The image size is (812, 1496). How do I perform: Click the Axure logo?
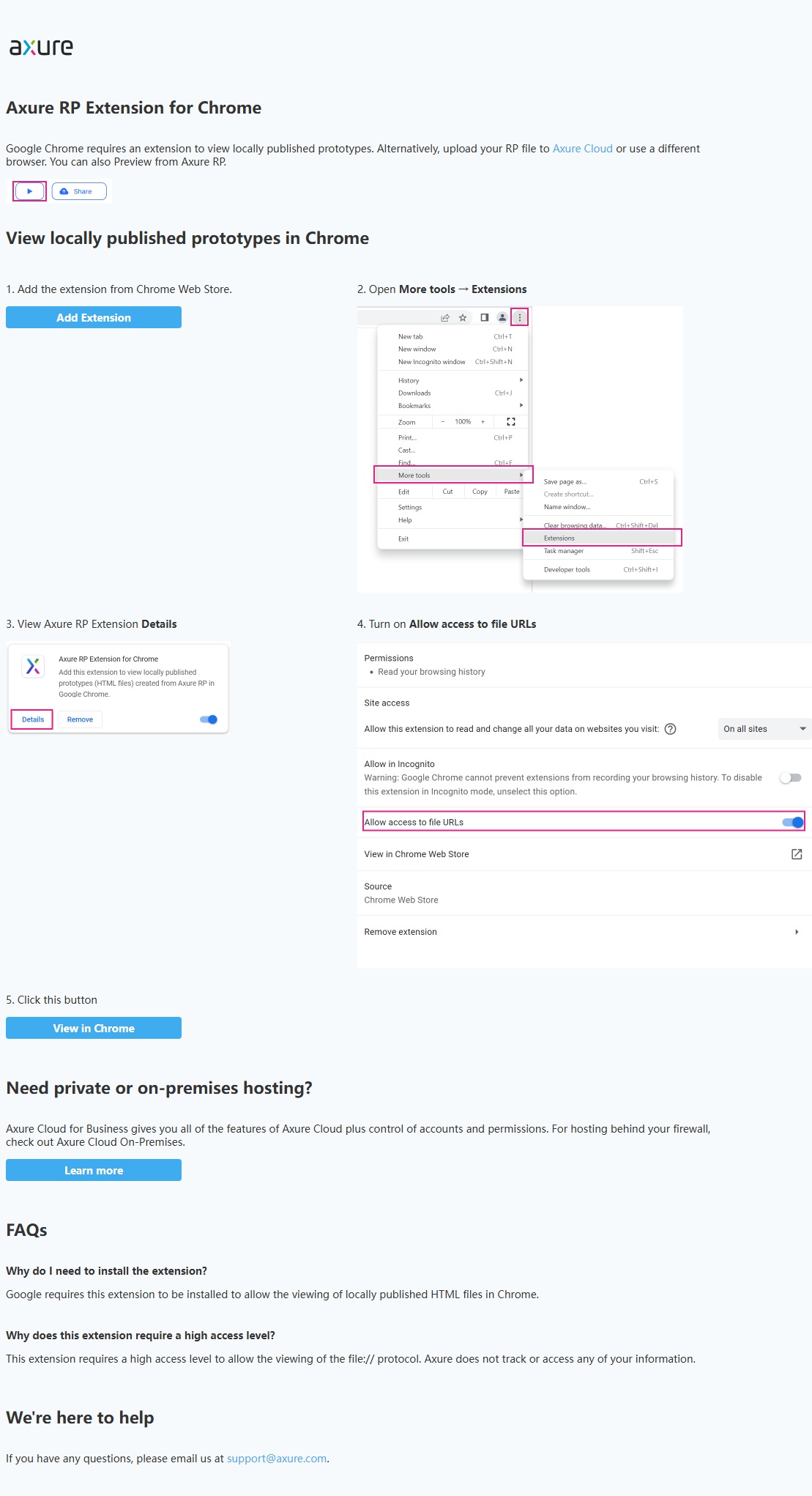[x=41, y=48]
